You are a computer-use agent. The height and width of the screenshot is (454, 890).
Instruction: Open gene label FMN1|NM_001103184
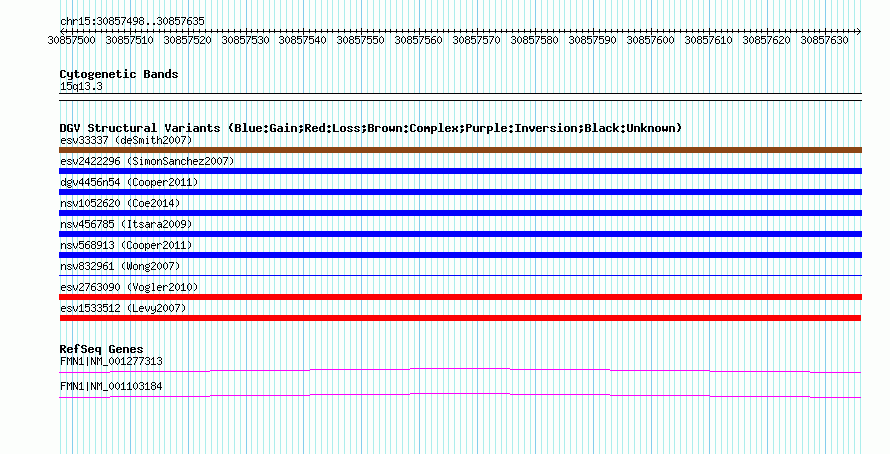pyautogui.click(x=111, y=386)
